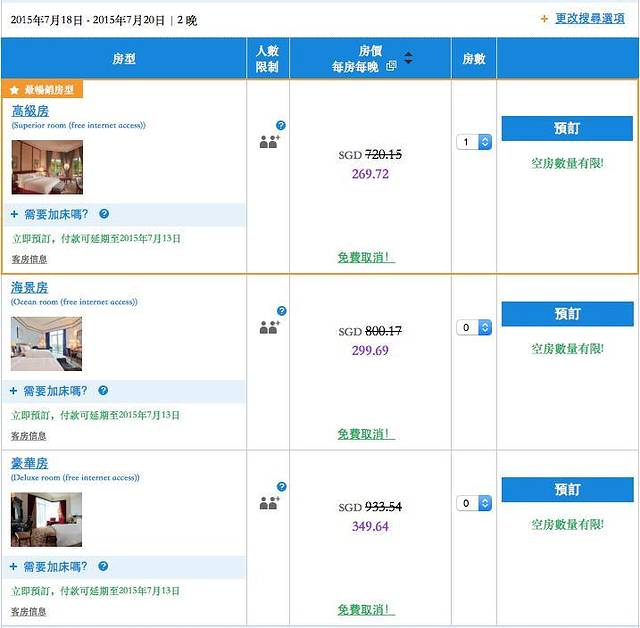Screen dimensions: 640x628
Task: Book the Deluxe room with 預訂 button
Action: click(567, 489)
